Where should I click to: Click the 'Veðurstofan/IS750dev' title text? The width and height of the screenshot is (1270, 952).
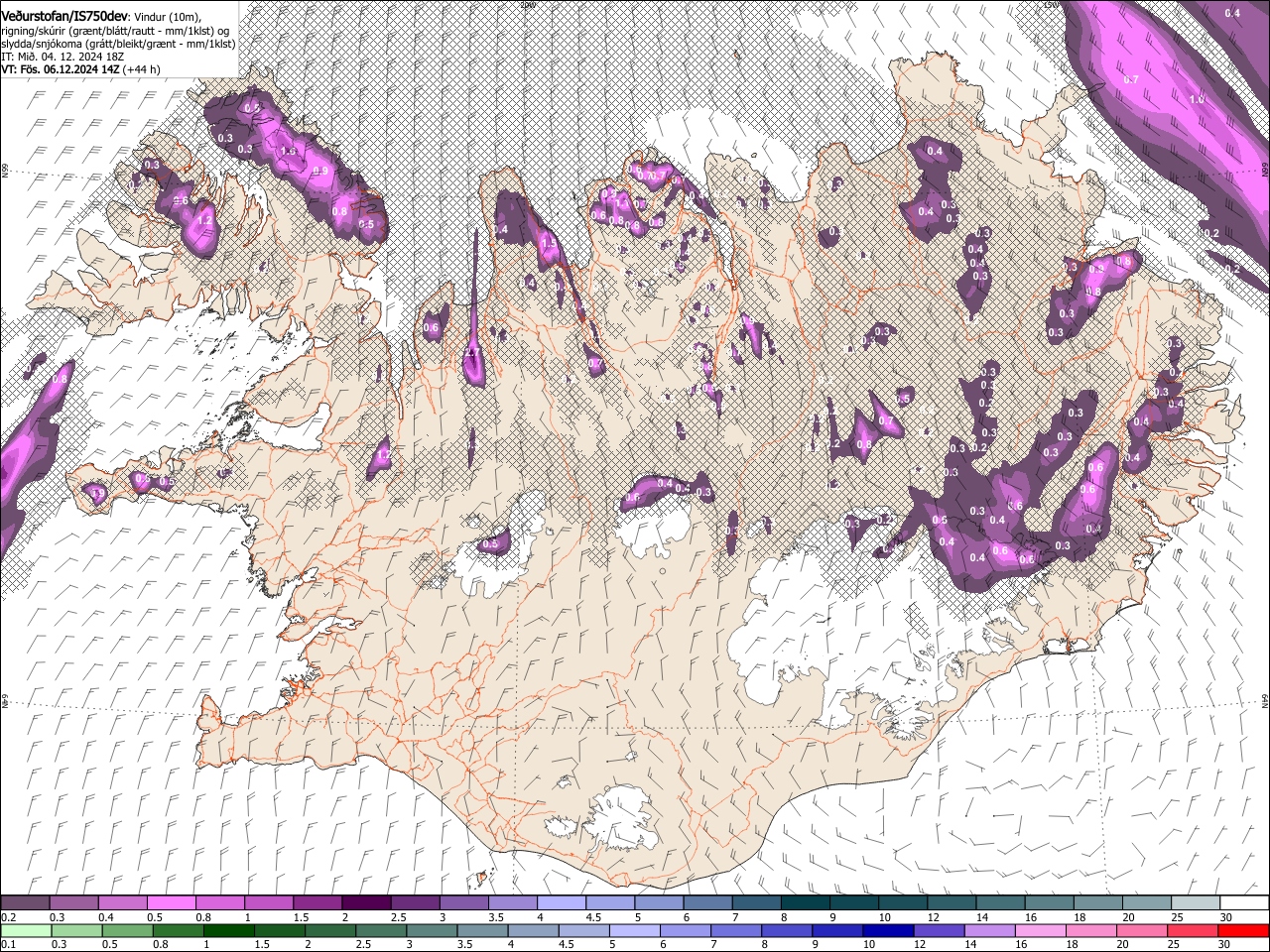(64, 15)
